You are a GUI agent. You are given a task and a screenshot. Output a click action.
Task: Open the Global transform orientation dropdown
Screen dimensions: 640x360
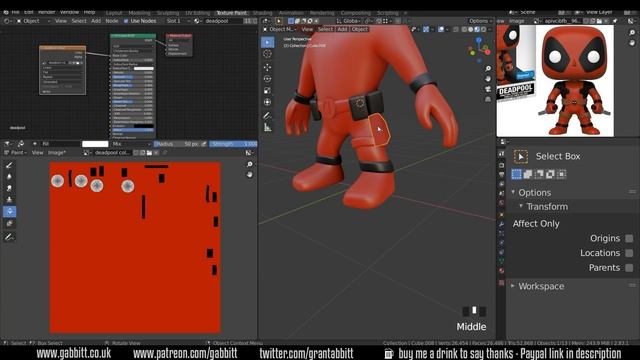coord(349,21)
